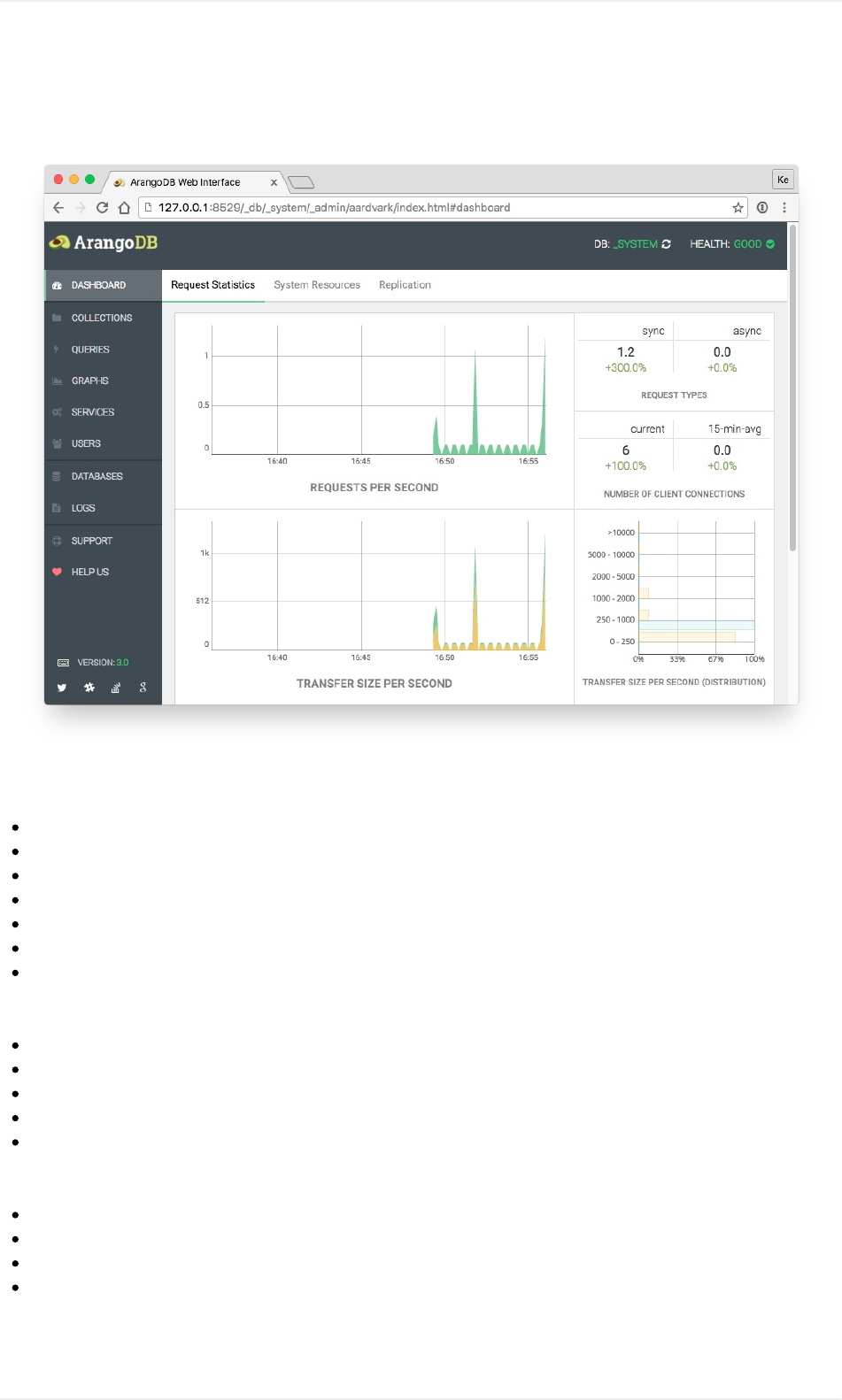
Task: Open the Slack icon link in sidebar
Action: coord(89,688)
